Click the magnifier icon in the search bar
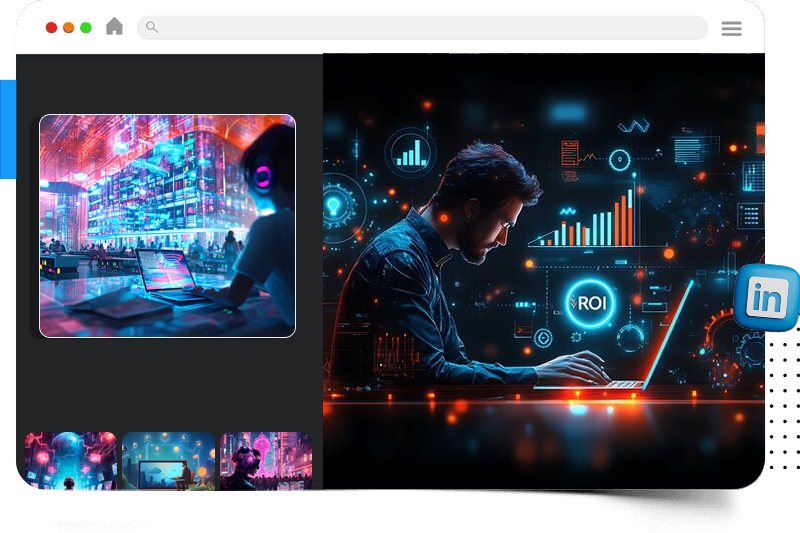 pyautogui.click(x=152, y=27)
